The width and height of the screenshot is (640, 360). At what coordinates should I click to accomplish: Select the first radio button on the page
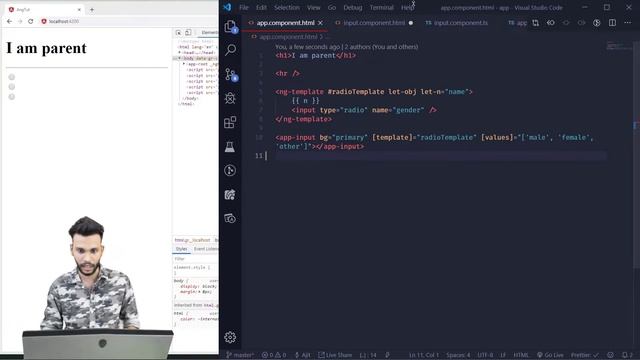click(x=12, y=77)
